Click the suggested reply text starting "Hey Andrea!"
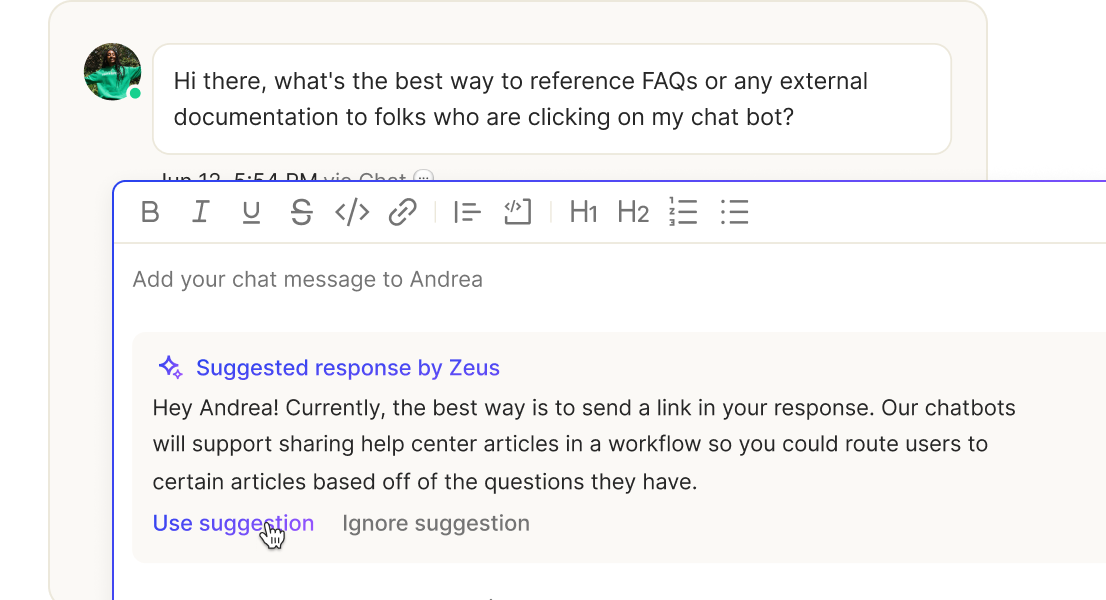The height and width of the screenshot is (600, 1106). click(584, 445)
